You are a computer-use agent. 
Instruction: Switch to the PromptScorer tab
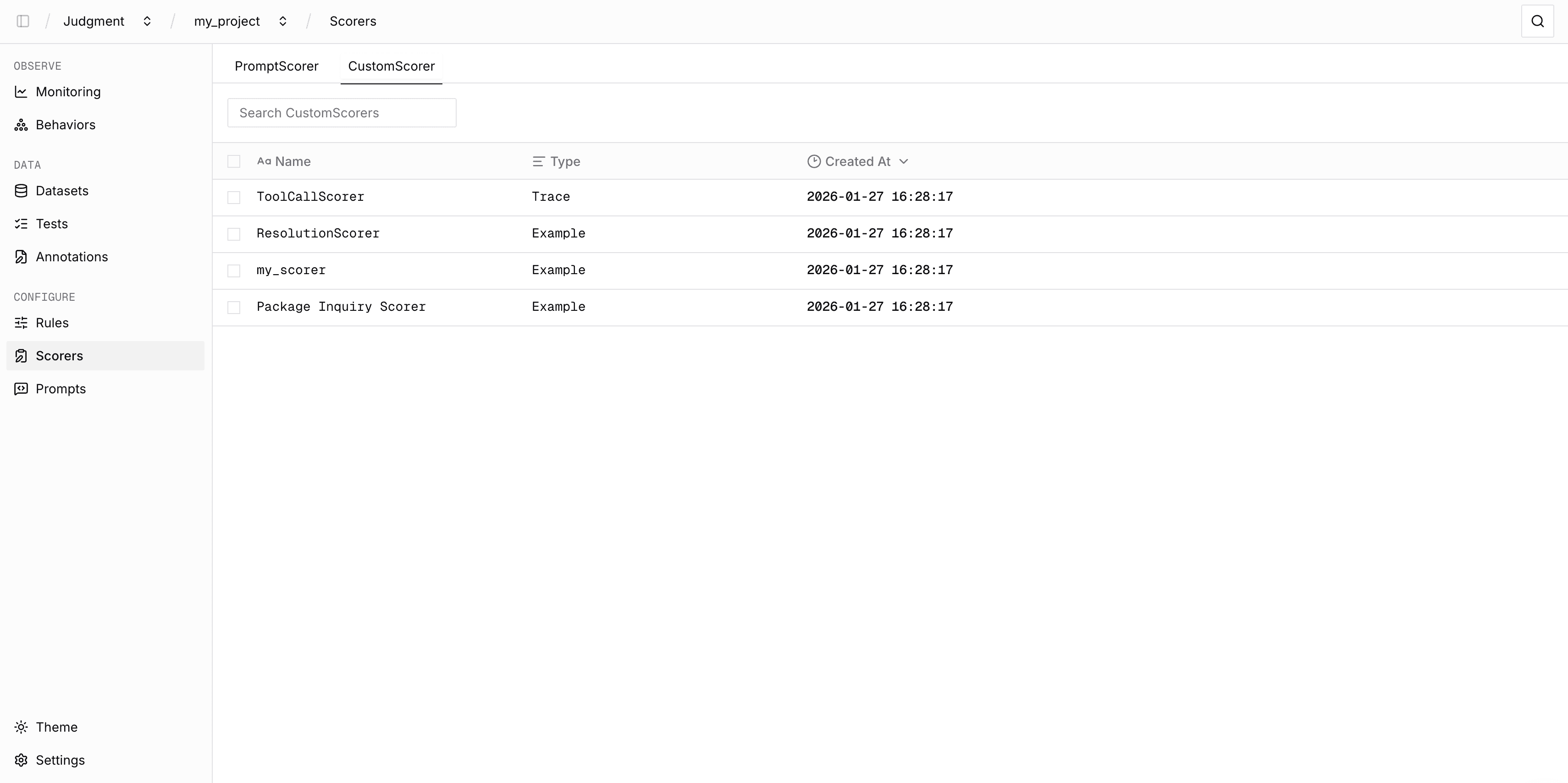click(x=276, y=66)
